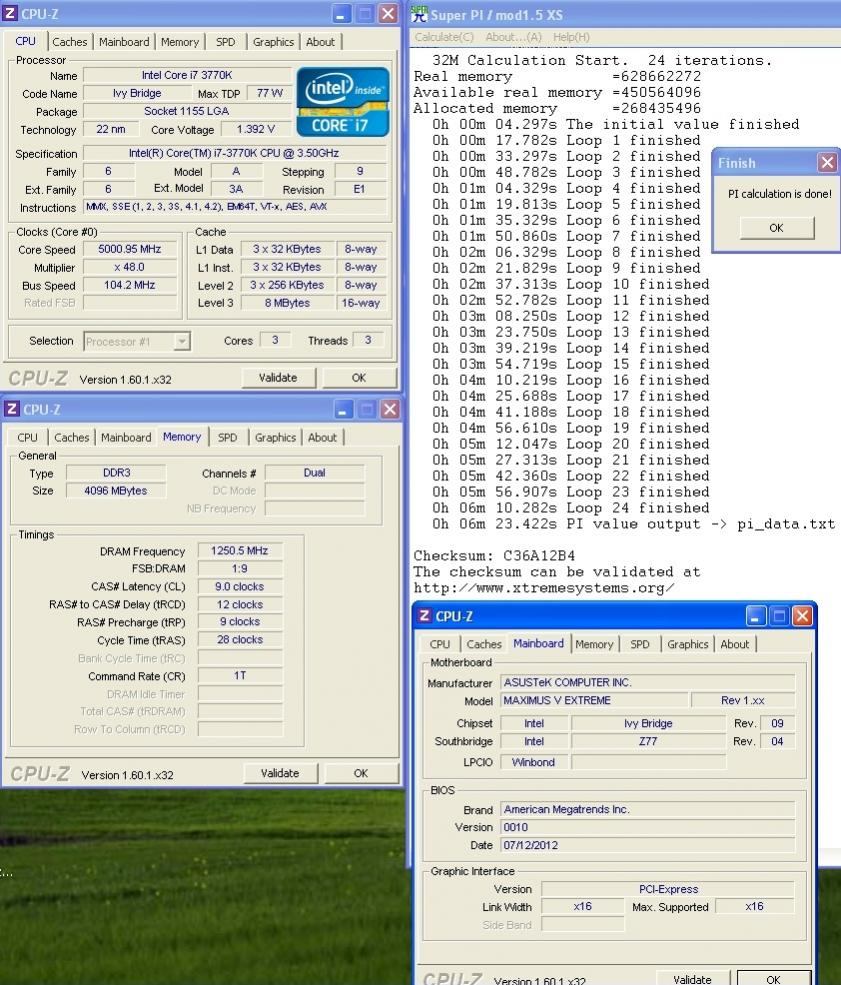
Task: Click the Intel Core i7 logo badge
Action: [343, 102]
